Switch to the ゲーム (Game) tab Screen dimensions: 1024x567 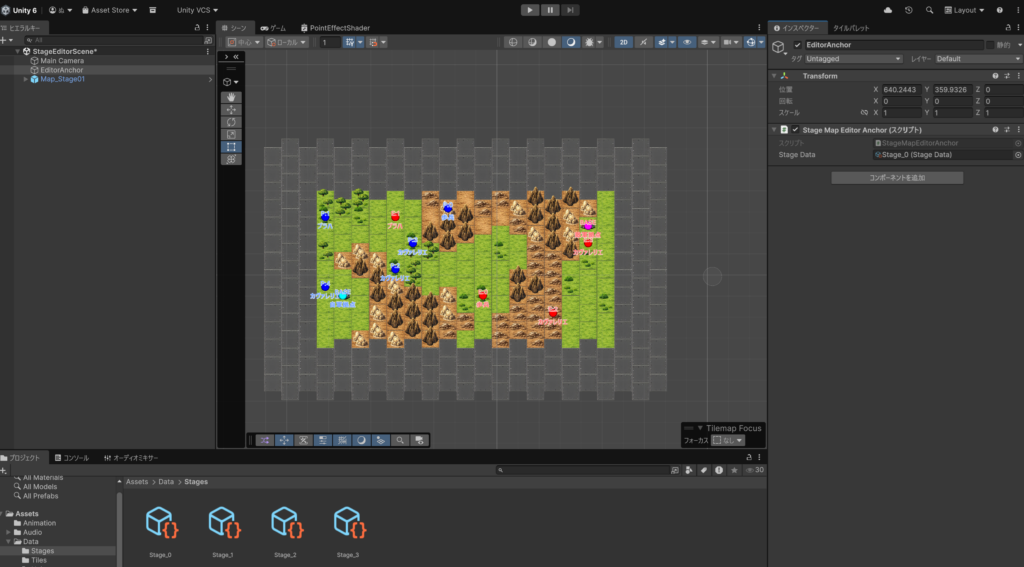pos(273,28)
